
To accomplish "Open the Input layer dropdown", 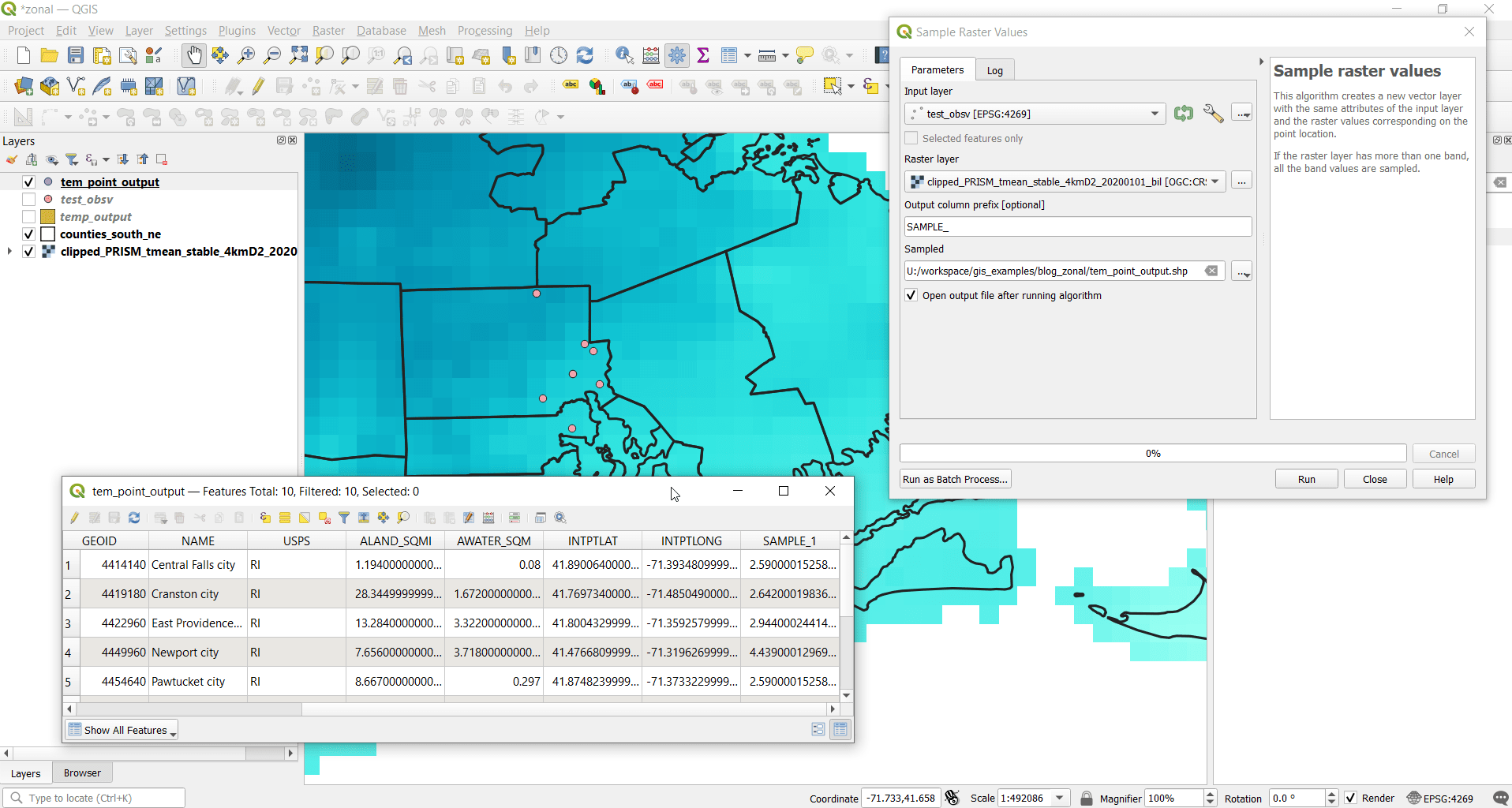I will pos(1155,114).
